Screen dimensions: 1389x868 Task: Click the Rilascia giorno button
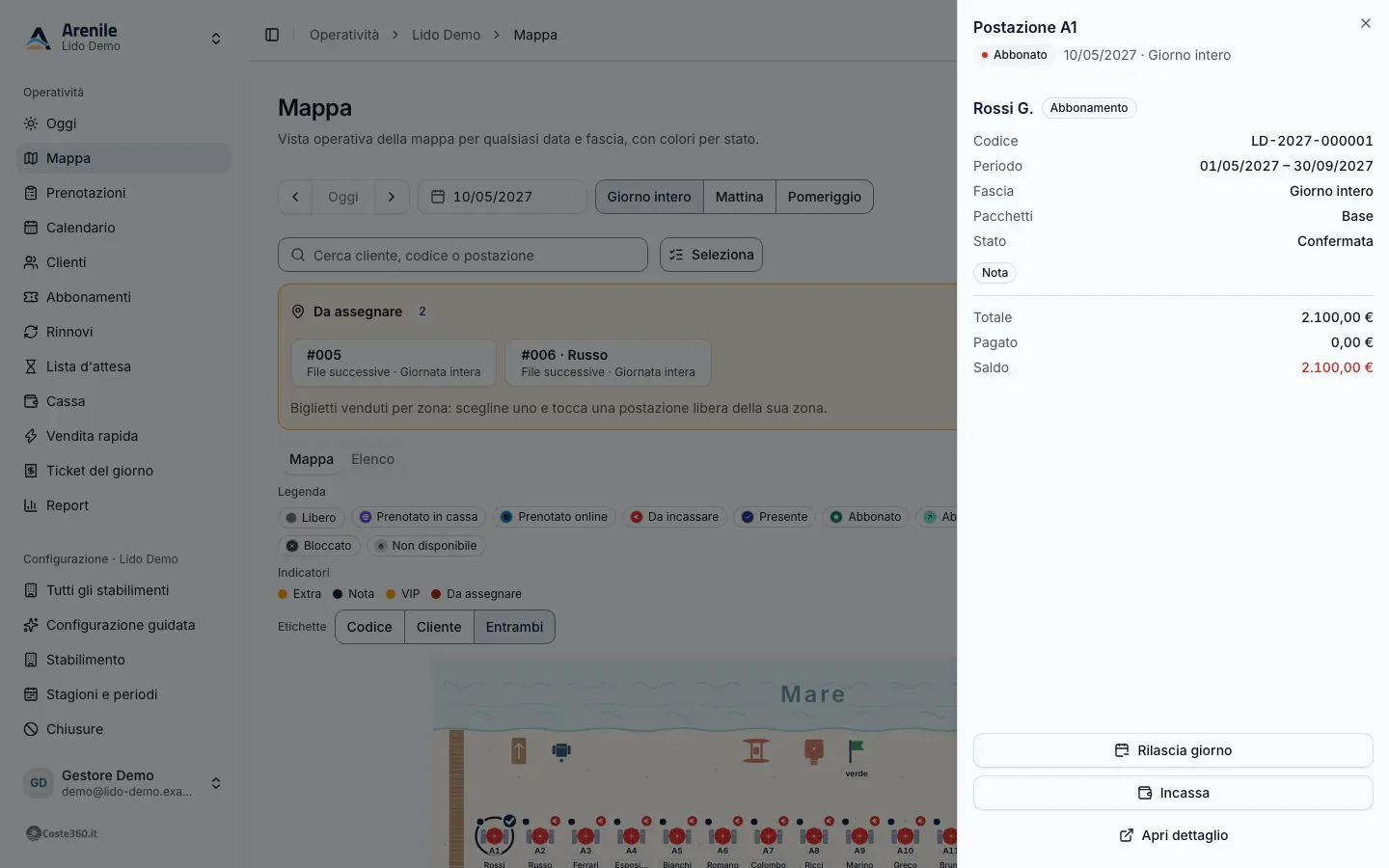pyautogui.click(x=1173, y=750)
